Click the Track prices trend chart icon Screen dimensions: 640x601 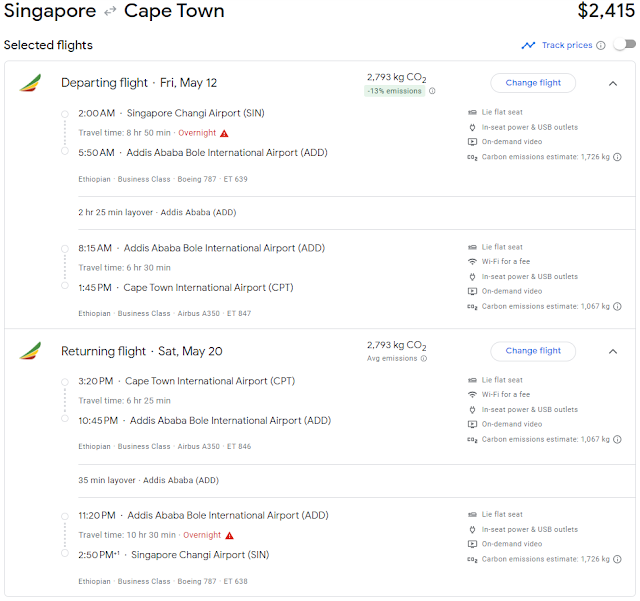click(528, 45)
